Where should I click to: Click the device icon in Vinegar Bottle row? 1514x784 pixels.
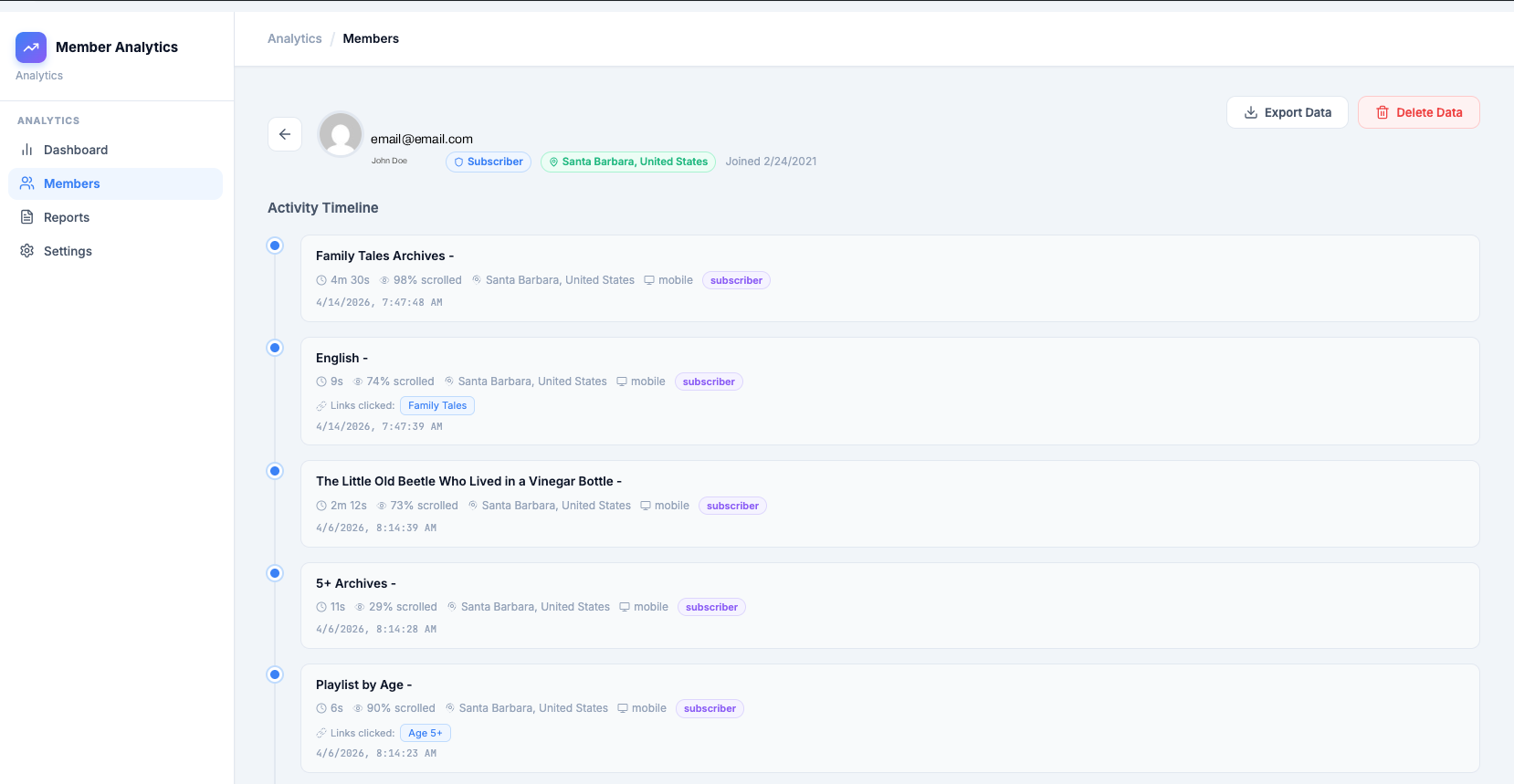[646, 506]
